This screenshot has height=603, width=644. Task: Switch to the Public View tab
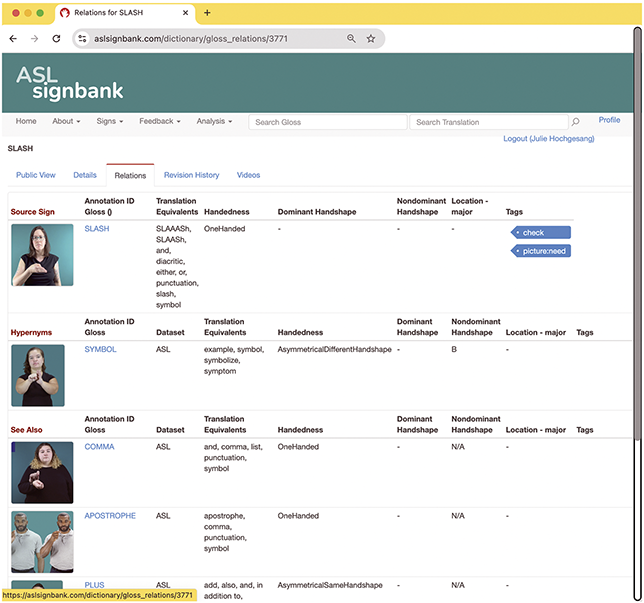click(x=36, y=175)
